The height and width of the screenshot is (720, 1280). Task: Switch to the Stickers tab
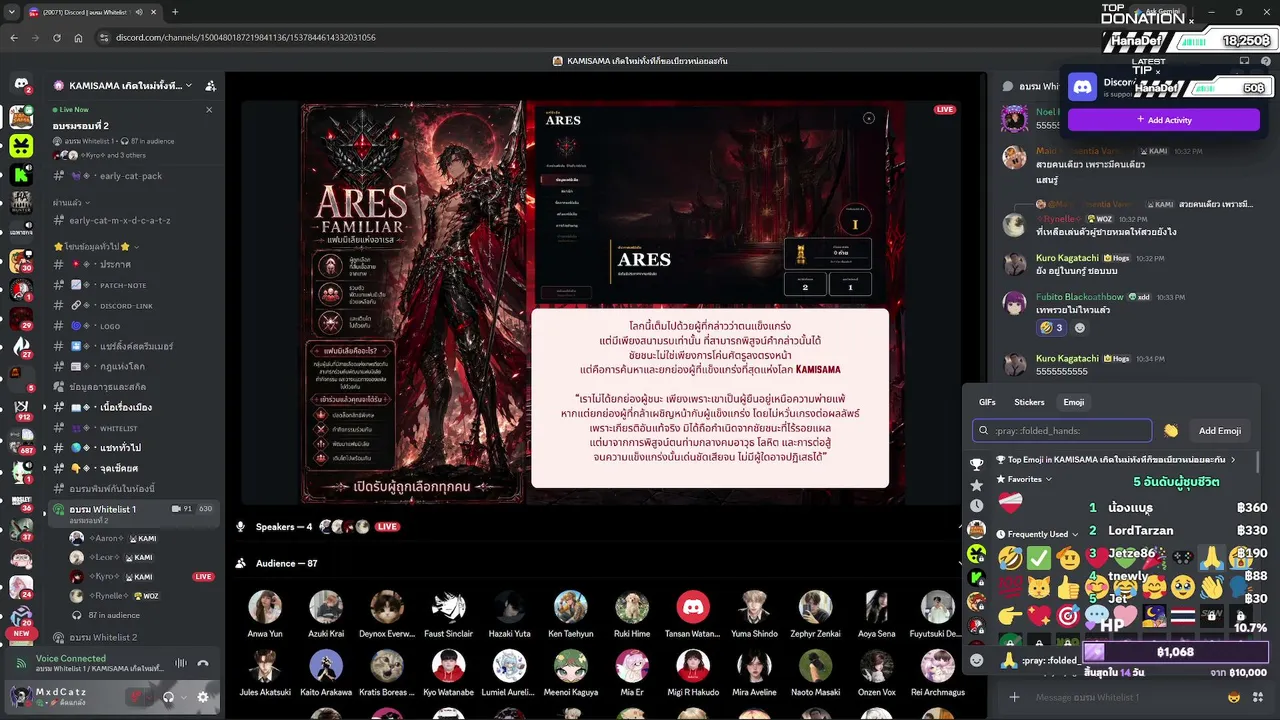(x=1029, y=402)
